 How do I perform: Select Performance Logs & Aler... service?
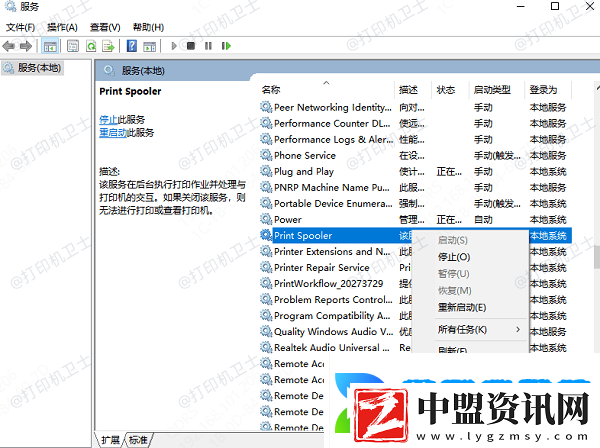[415, 140]
